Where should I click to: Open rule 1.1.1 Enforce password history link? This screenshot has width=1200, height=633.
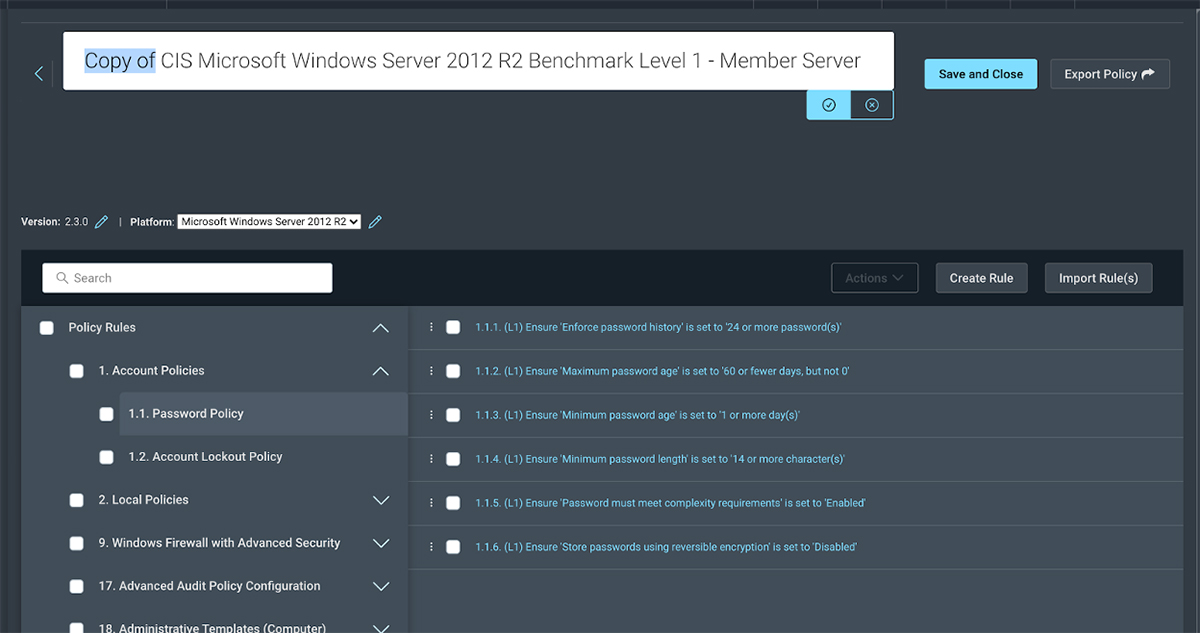(658, 327)
